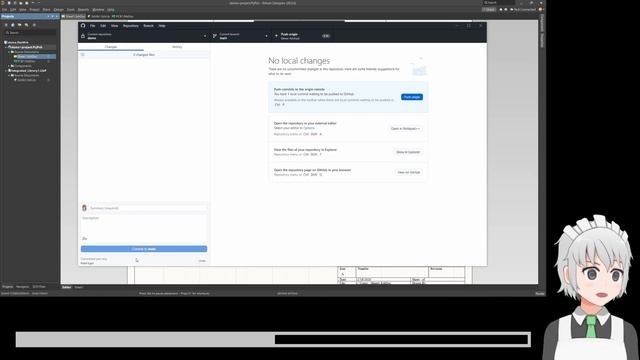Switch to the Changes tab
640x360 pixels.
tap(111, 47)
